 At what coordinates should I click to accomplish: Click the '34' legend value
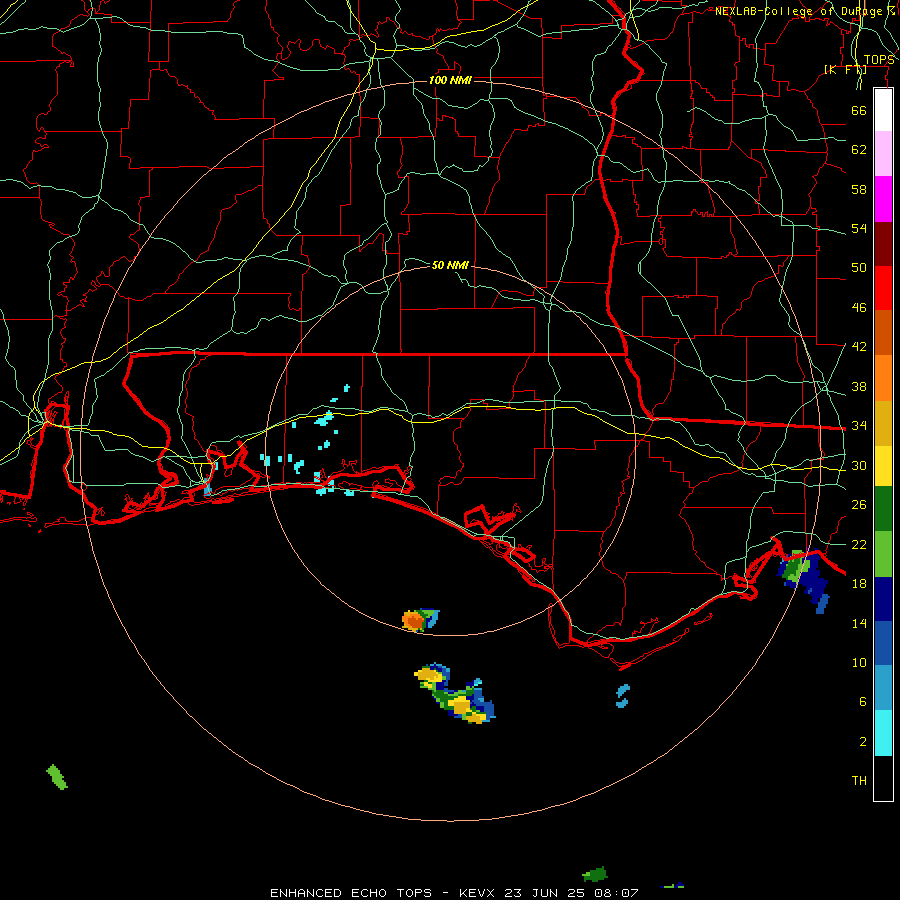point(859,425)
